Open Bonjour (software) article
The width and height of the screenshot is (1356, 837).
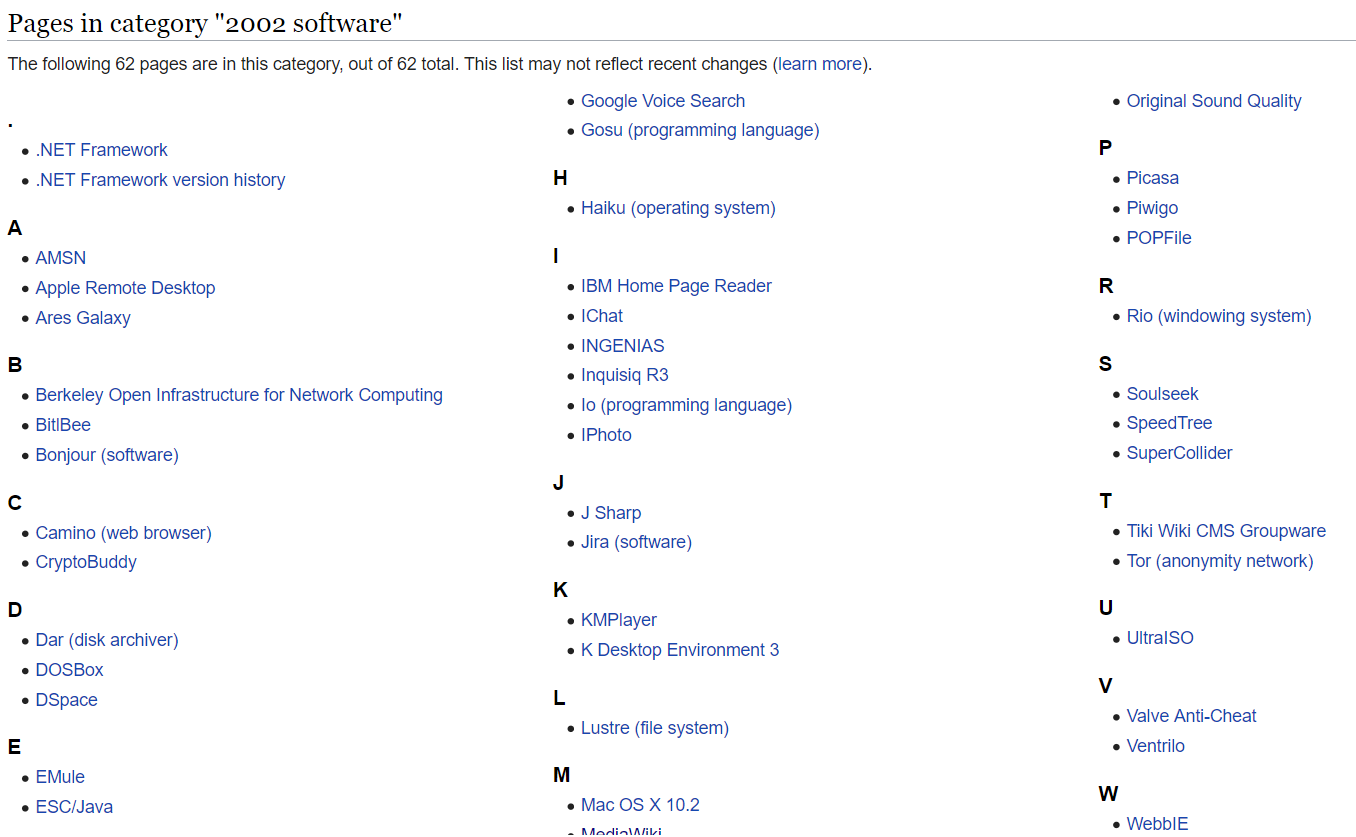coord(107,455)
